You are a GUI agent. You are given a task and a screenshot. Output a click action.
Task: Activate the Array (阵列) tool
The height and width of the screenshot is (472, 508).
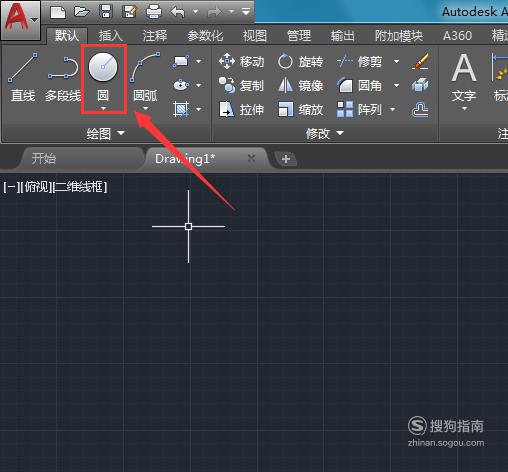tap(359, 109)
